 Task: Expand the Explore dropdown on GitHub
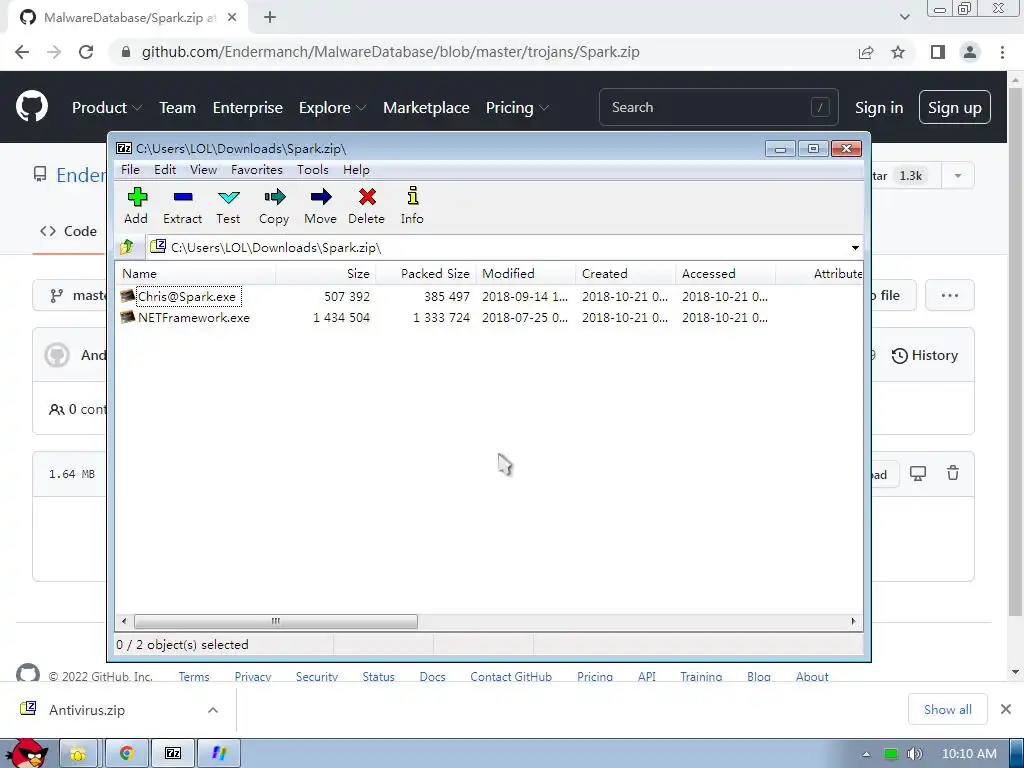tap(332, 108)
